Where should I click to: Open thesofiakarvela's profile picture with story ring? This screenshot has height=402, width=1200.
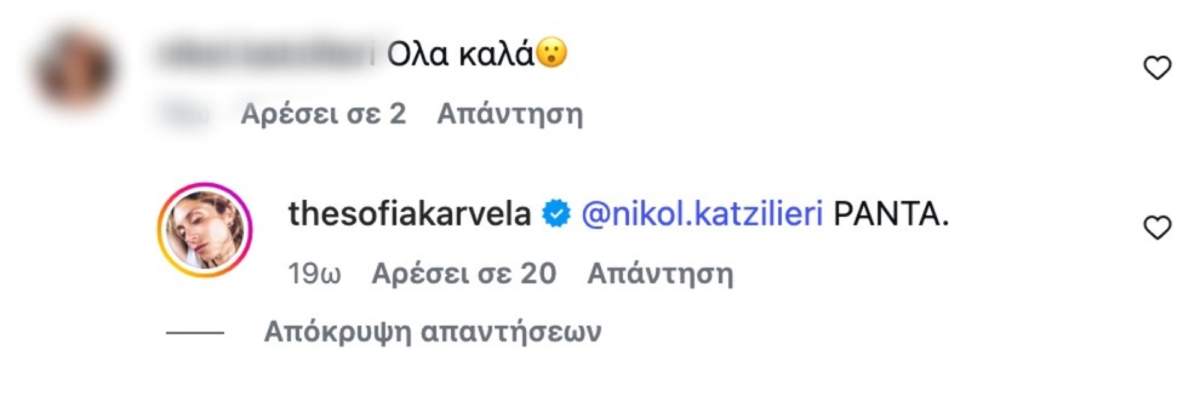tap(205, 231)
